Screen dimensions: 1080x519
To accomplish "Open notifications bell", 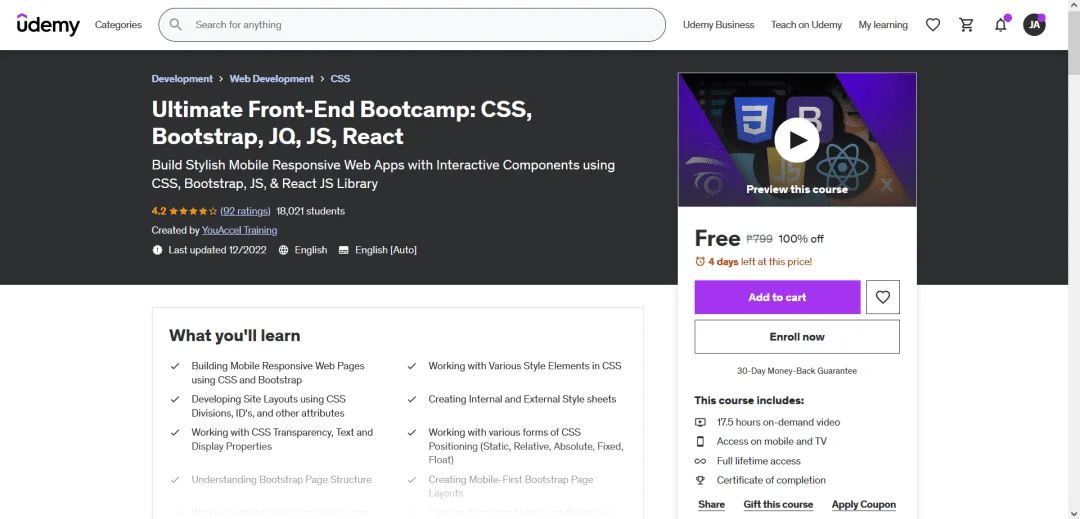I will [x=1000, y=25].
